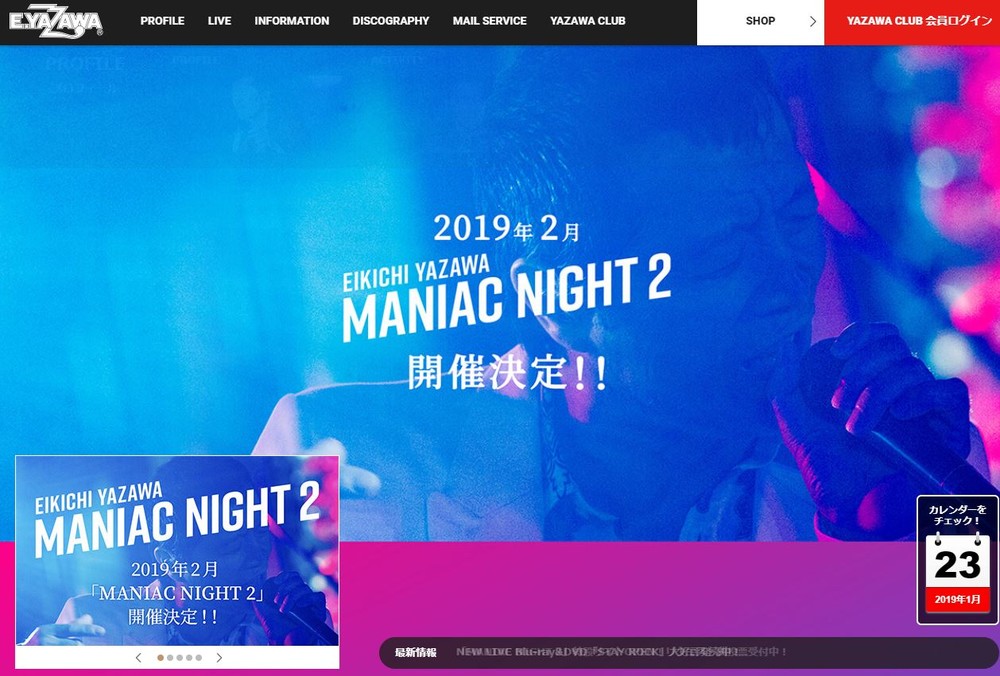Click the MANIAC NIGHT 2 thumbnail banner
The width and height of the screenshot is (1000, 676).
tap(177, 551)
